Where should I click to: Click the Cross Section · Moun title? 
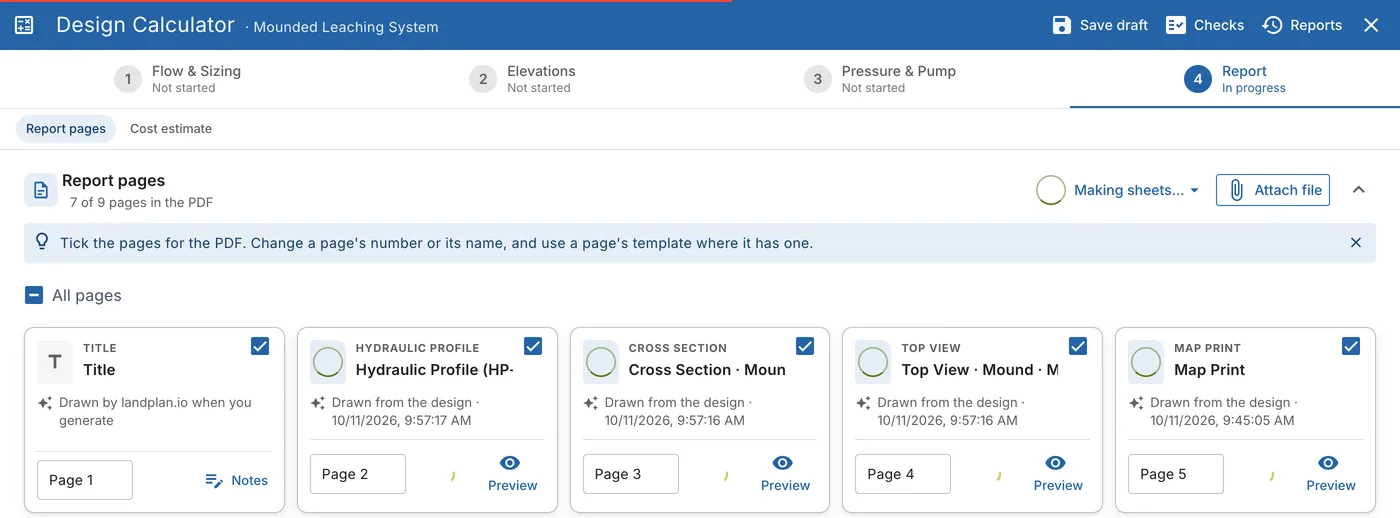(707, 370)
